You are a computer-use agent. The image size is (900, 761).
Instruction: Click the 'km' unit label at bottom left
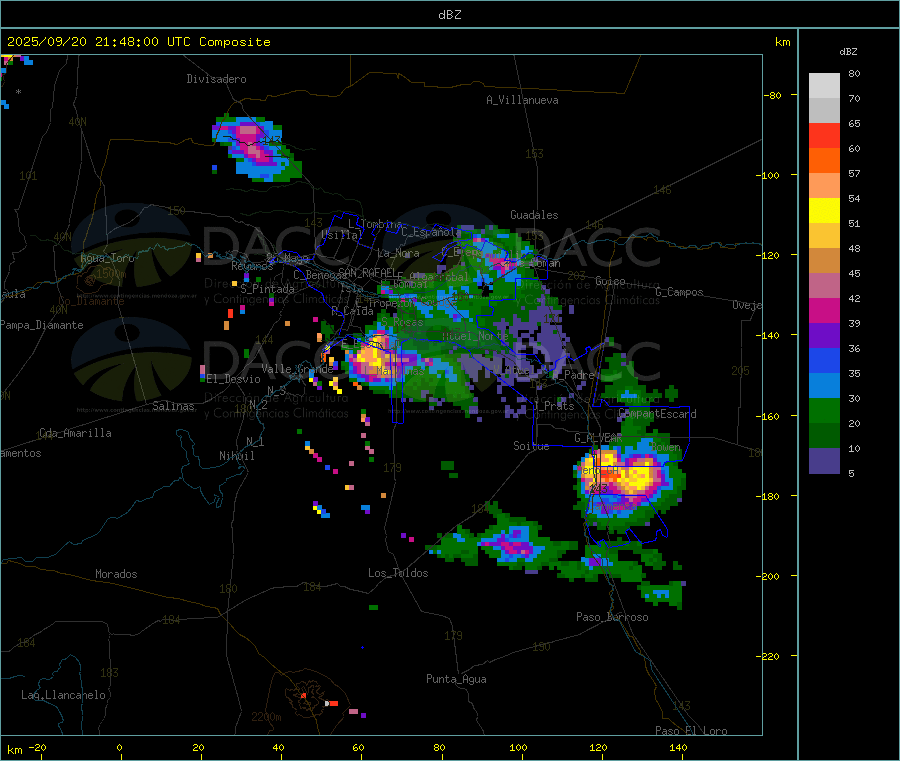tap(15, 750)
